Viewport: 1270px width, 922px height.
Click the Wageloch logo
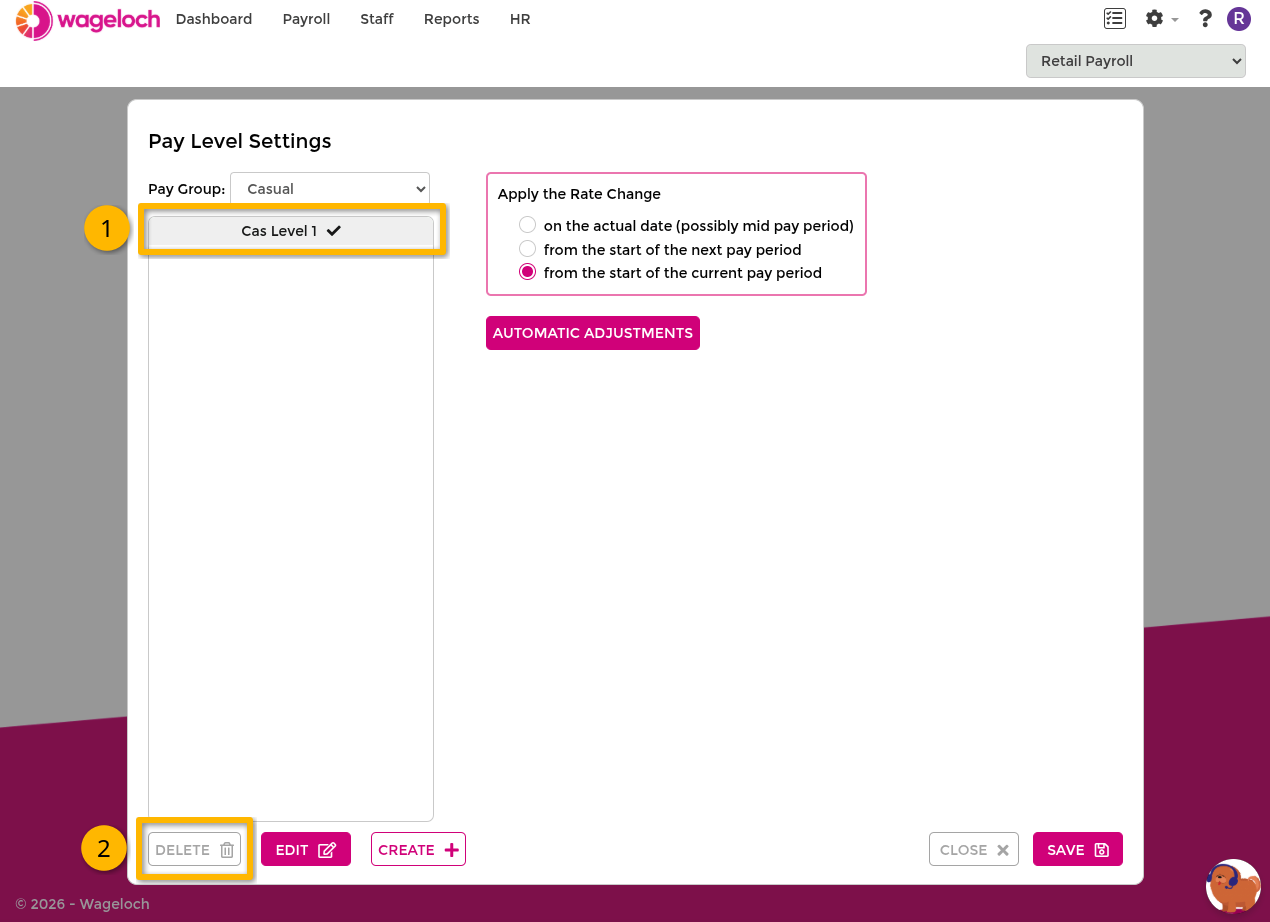click(x=88, y=20)
